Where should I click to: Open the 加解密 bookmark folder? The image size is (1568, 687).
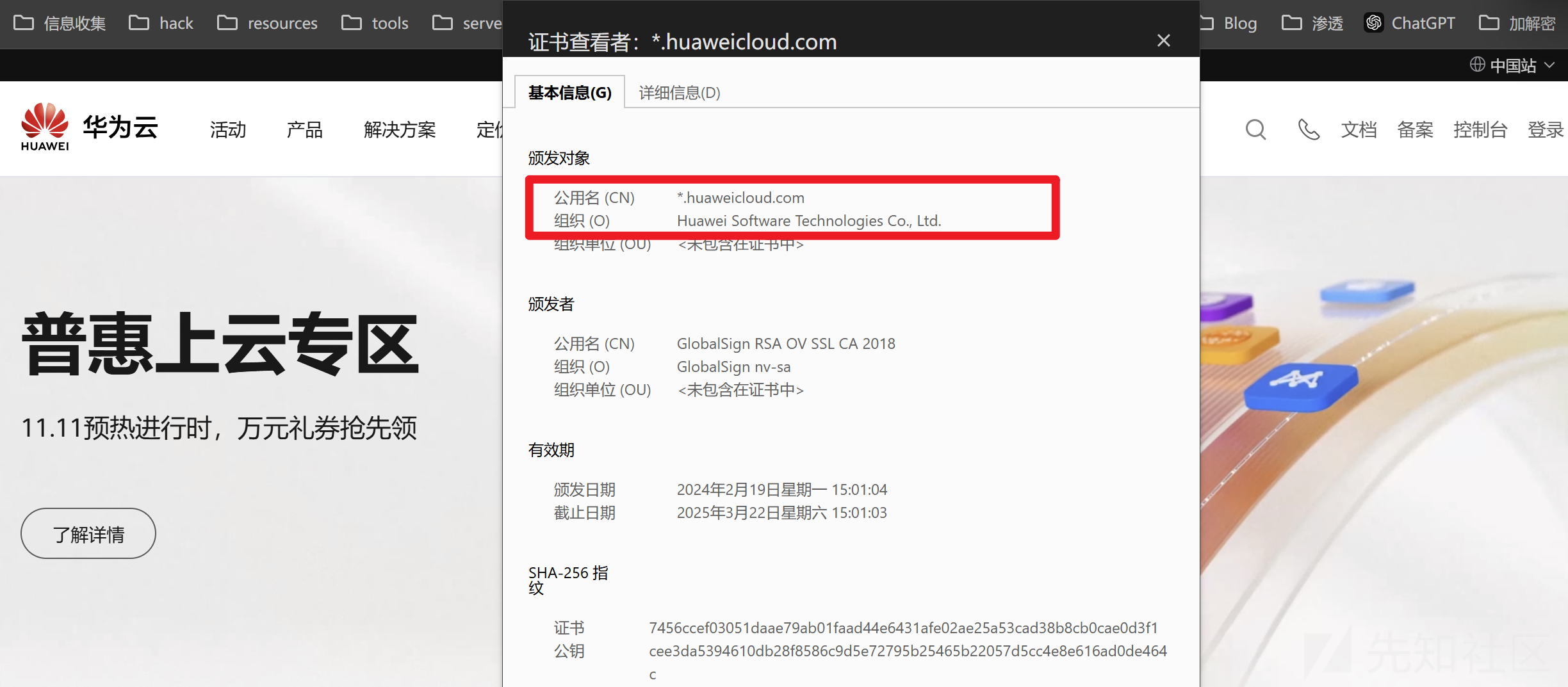pyautogui.click(x=1517, y=24)
